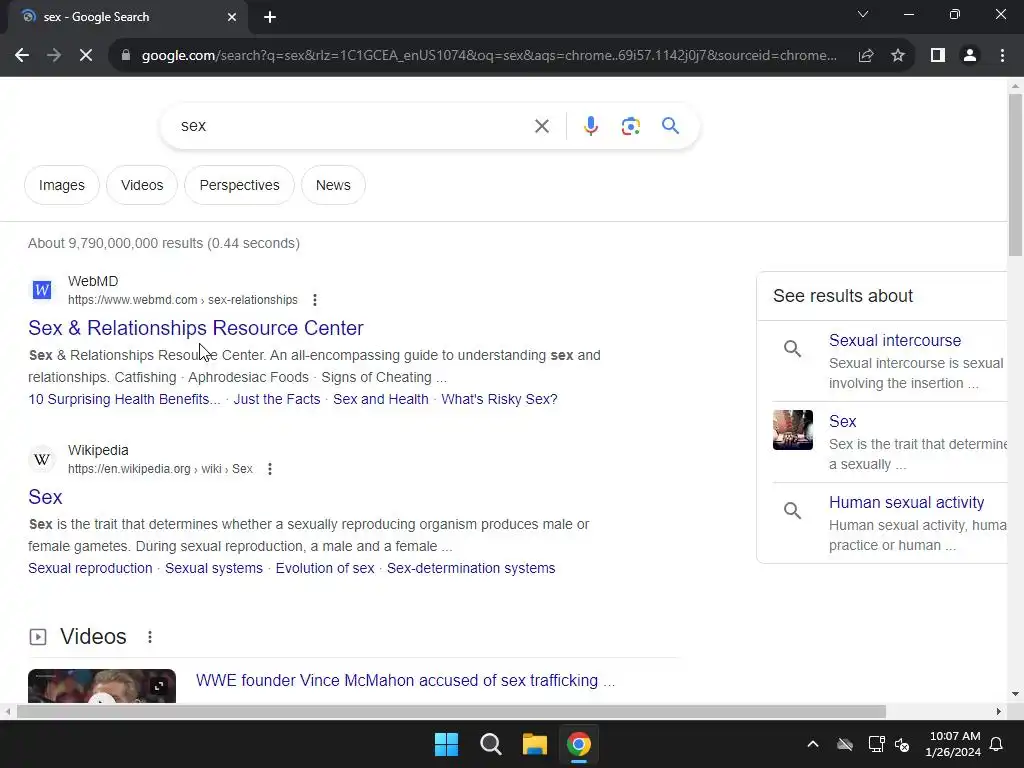Click the panel entry thumbnail image

793,430
